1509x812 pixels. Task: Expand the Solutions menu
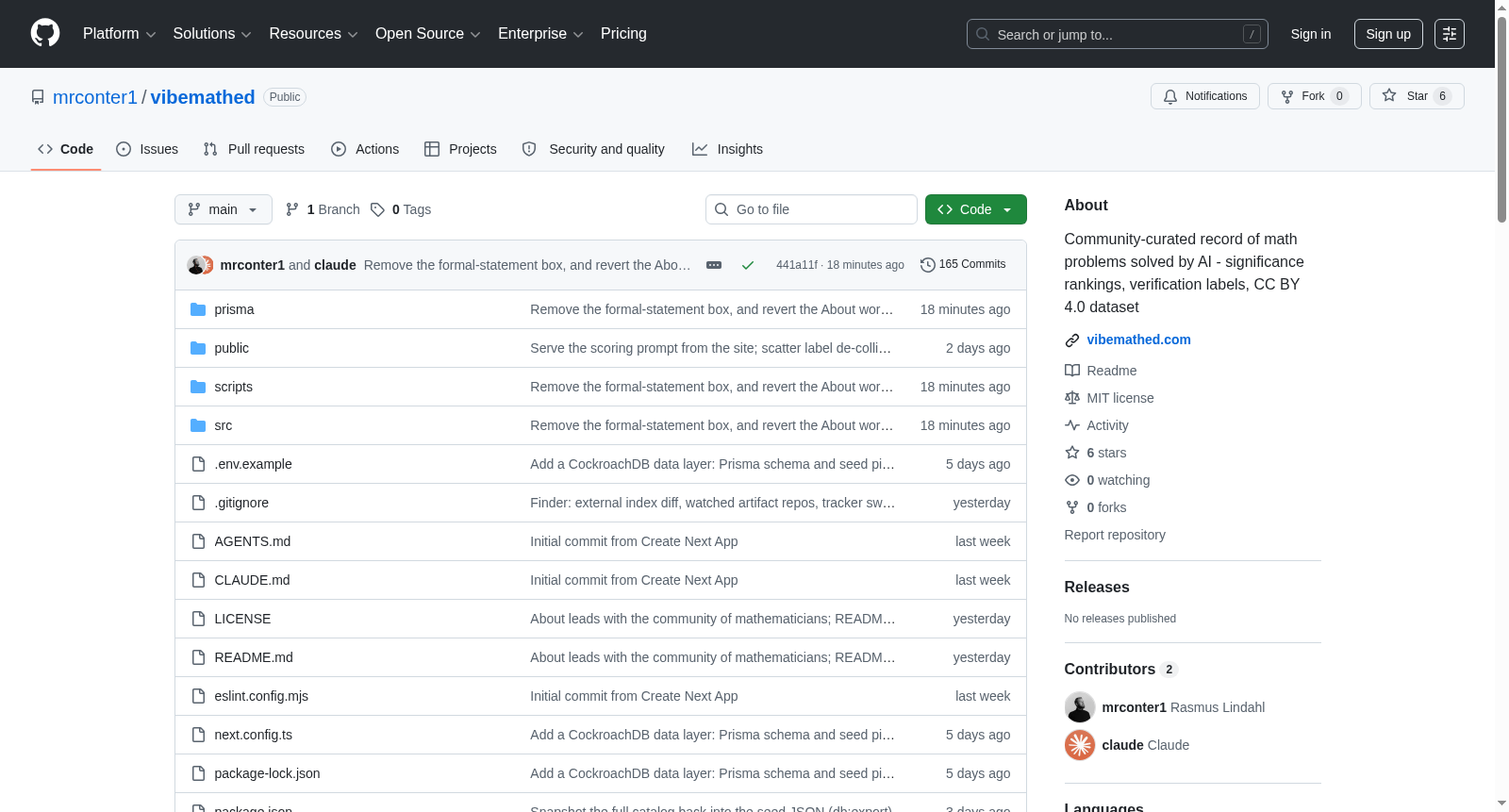click(212, 34)
